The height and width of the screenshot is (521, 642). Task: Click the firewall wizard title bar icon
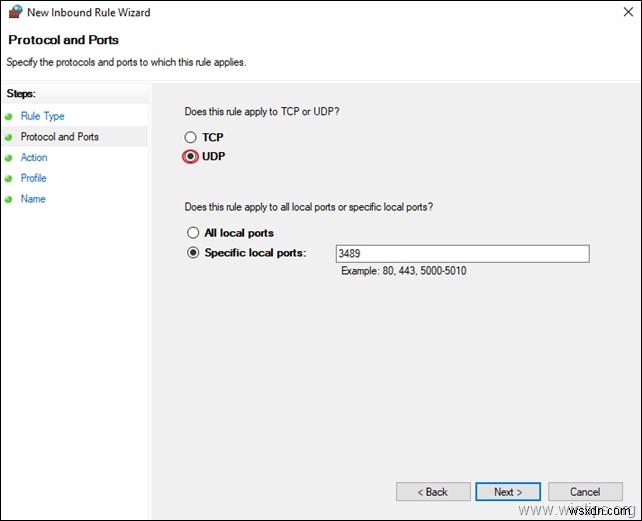(15, 12)
